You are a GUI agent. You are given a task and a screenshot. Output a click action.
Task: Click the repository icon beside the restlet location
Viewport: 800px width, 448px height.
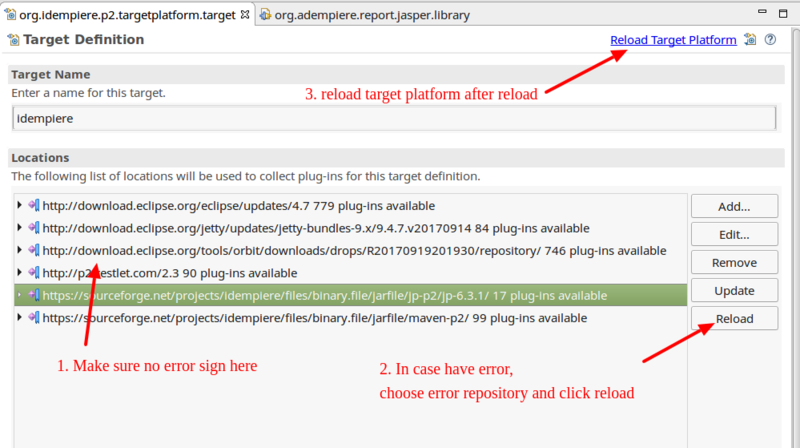coord(34,273)
